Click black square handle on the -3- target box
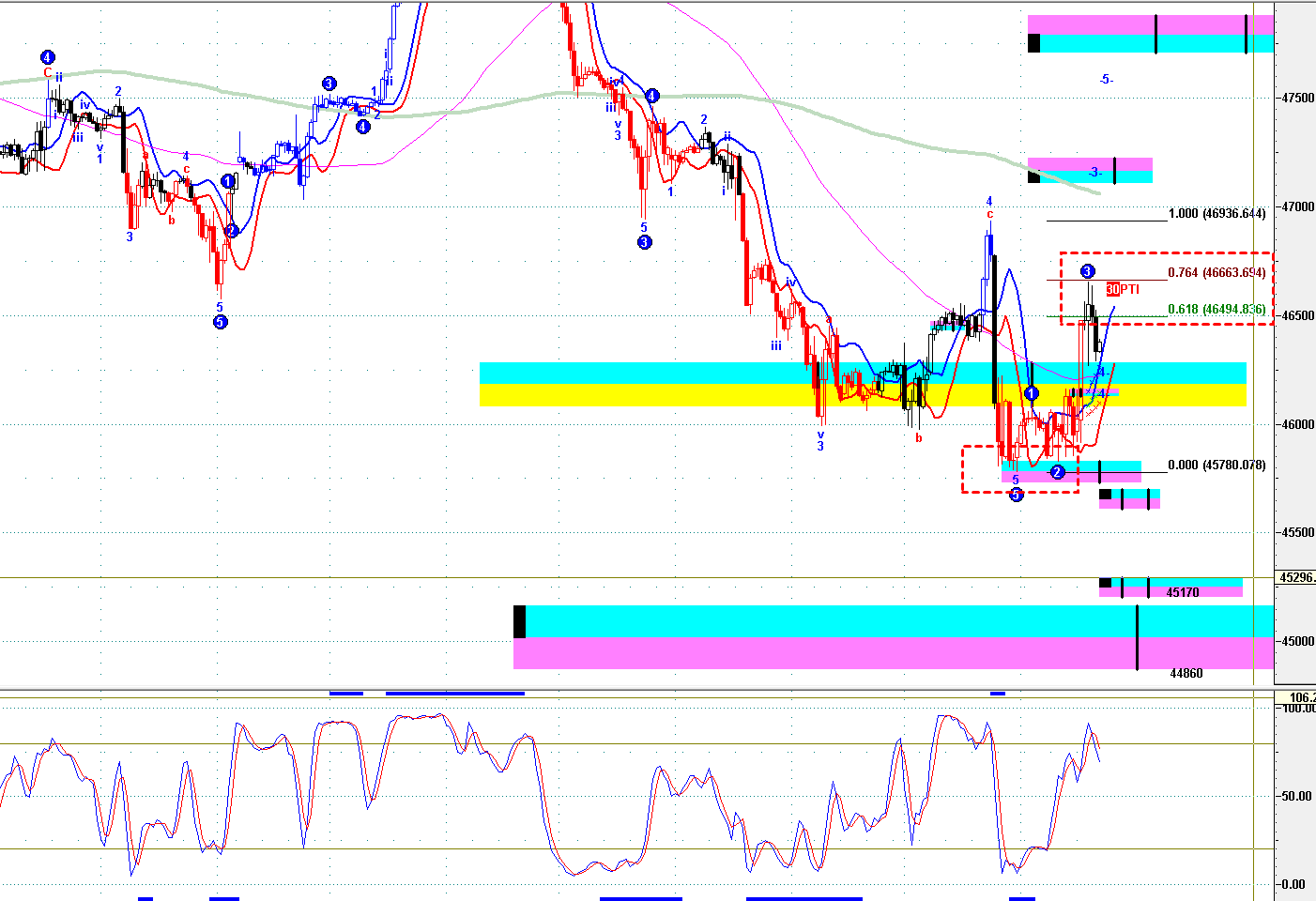This screenshot has width=1316, height=901. point(1033,176)
